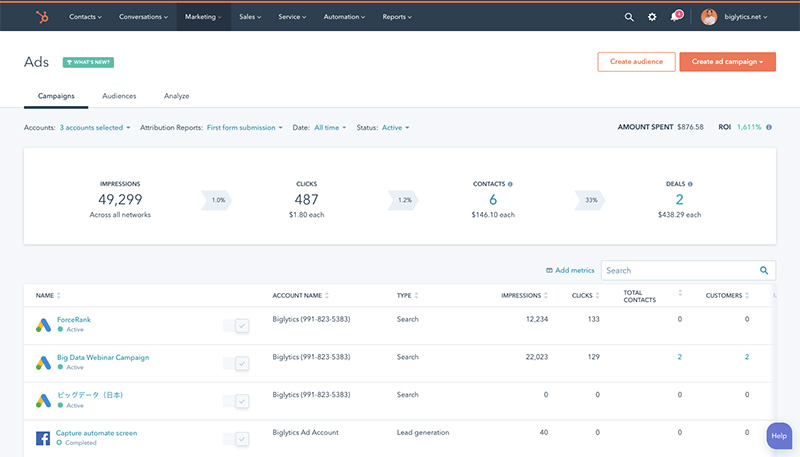Open the Marketing menu
This screenshot has height=457, width=800.
[x=203, y=17]
